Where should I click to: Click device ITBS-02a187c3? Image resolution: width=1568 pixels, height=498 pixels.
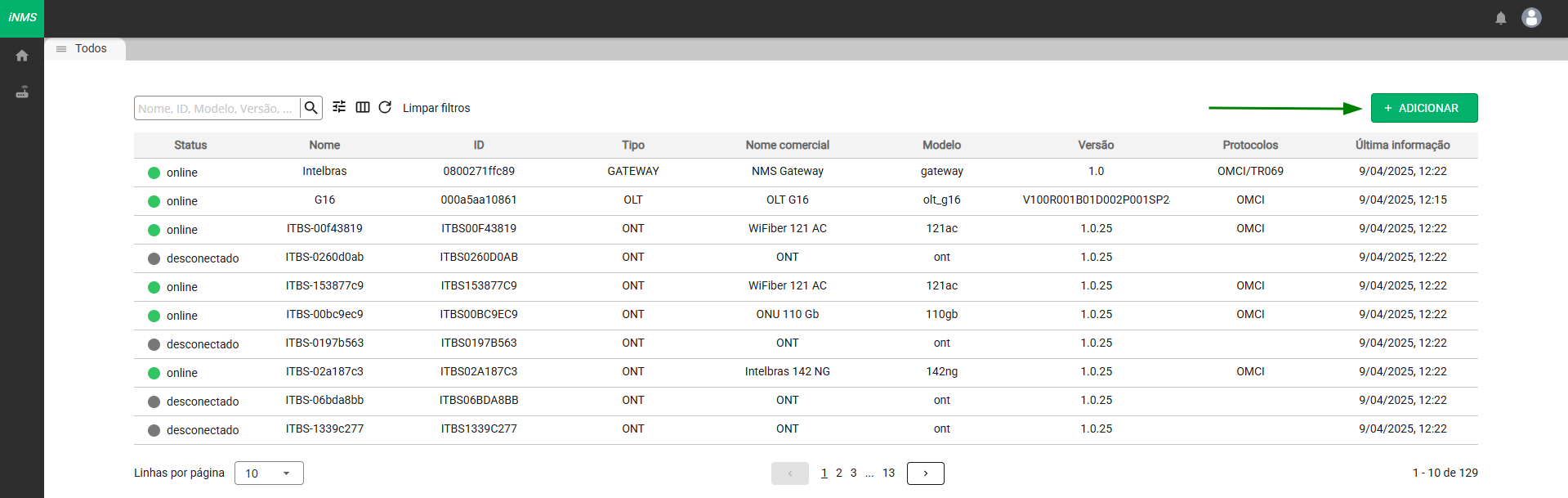coord(324,371)
